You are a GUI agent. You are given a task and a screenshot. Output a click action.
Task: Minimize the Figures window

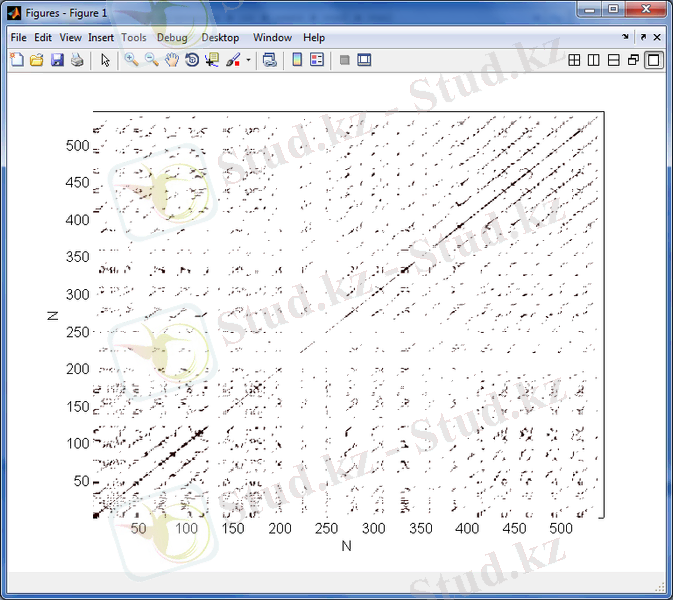click(x=590, y=9)
